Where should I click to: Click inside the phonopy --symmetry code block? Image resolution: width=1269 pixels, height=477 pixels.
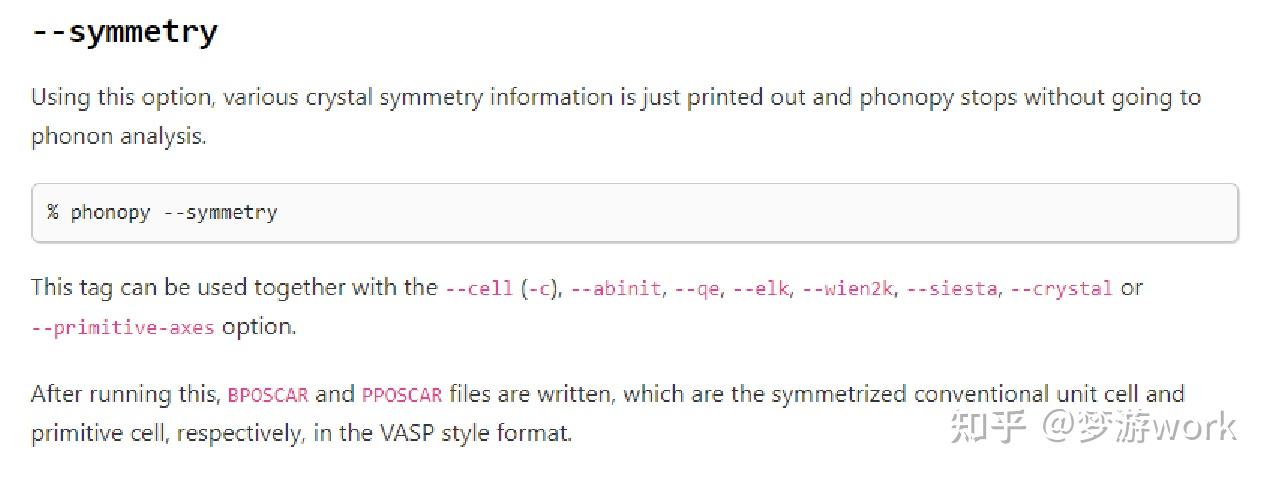635,212
